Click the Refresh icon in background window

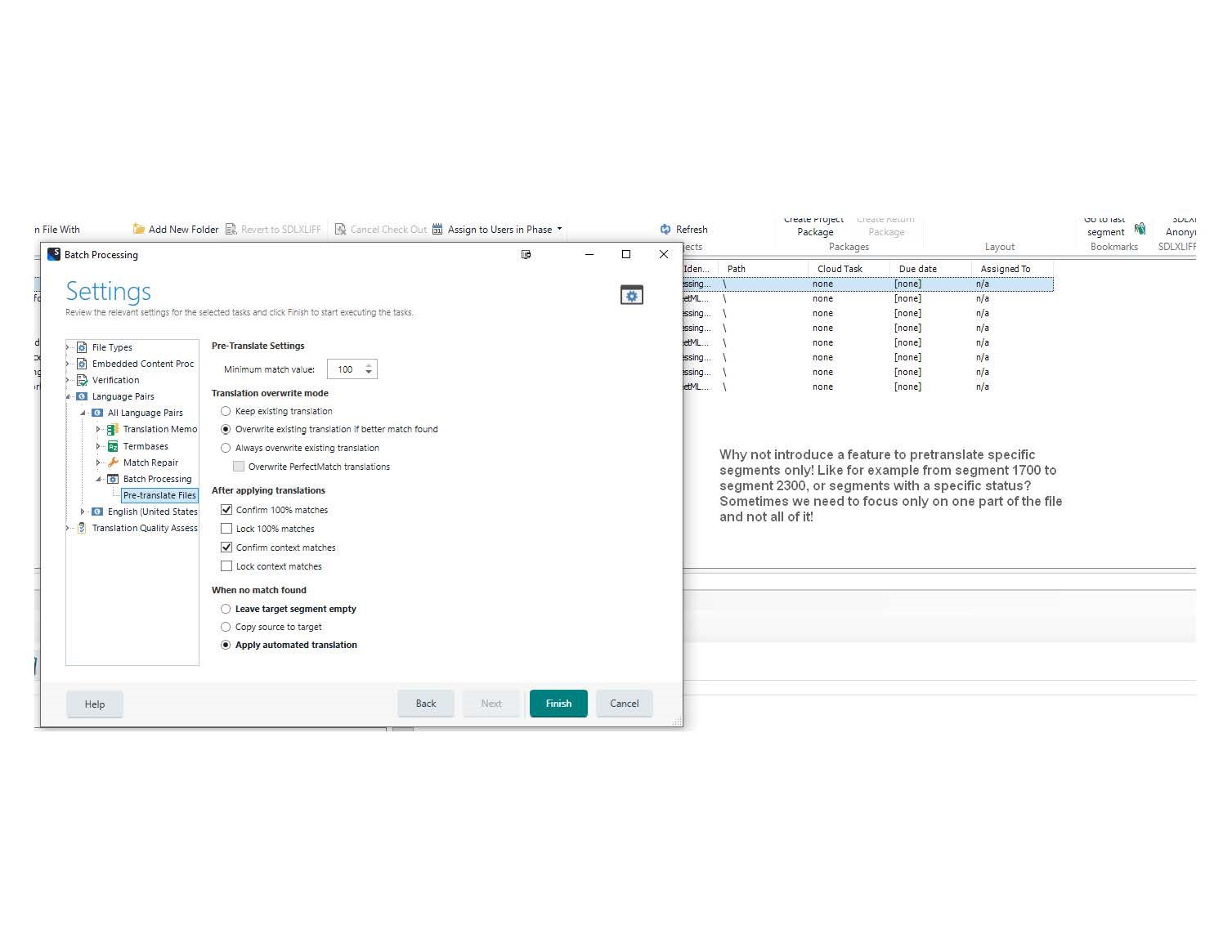(665, 230)
